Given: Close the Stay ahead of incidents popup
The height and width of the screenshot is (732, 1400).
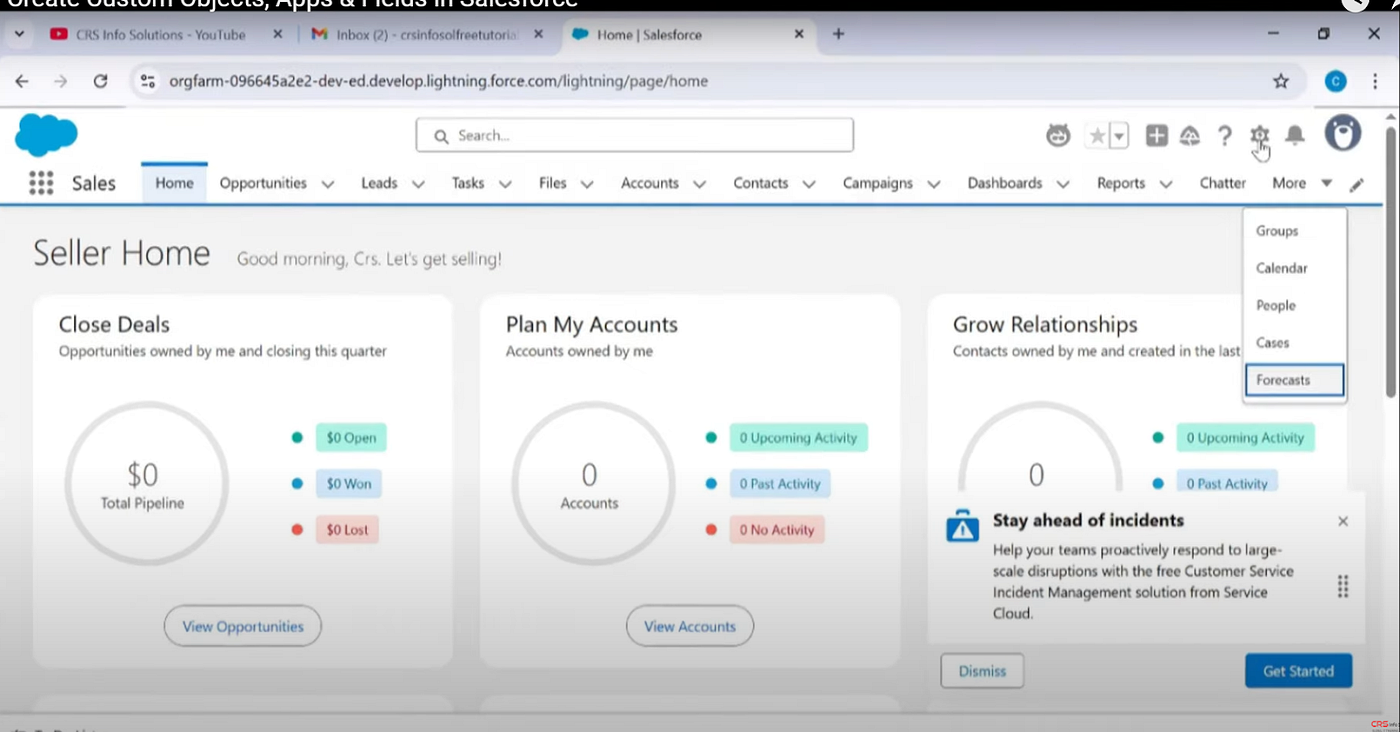Looking at the screenshot, I should (1343, 521).
